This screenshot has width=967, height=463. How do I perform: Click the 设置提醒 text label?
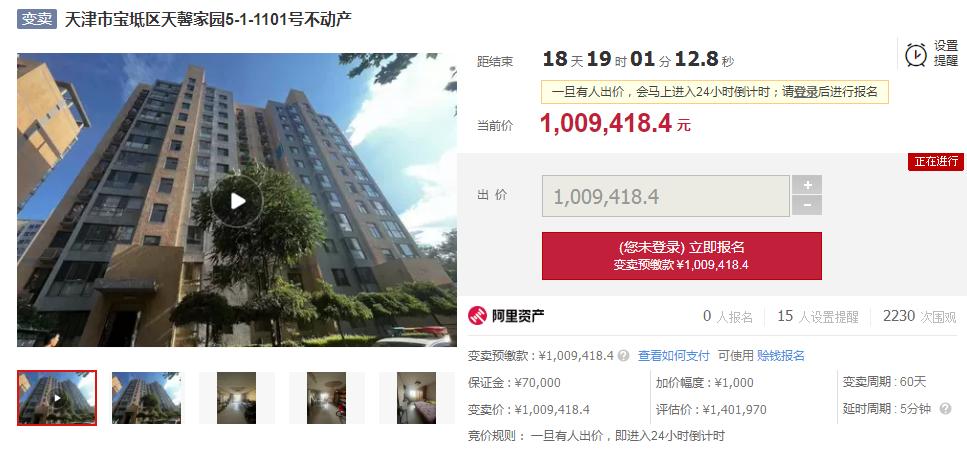(x=945, y=54)
